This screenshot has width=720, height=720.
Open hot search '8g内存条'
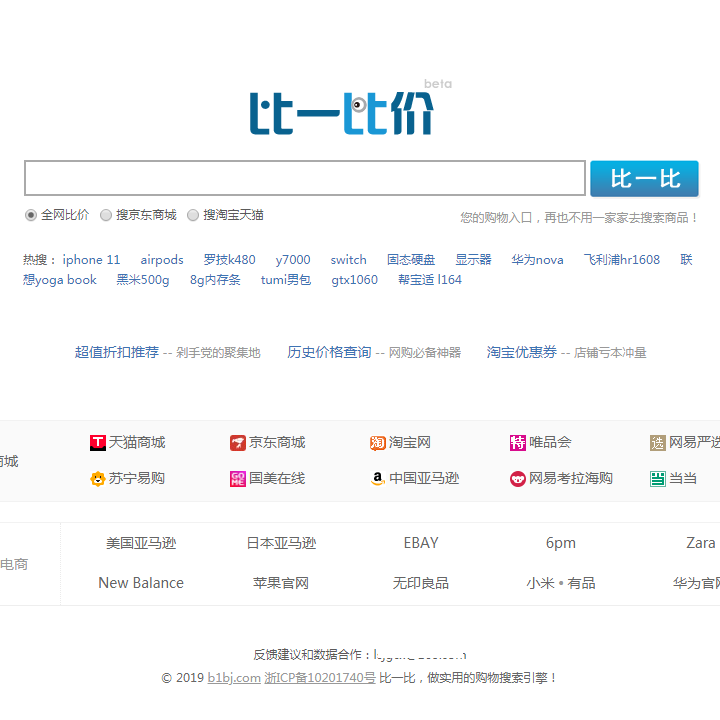tap(215, 280)
